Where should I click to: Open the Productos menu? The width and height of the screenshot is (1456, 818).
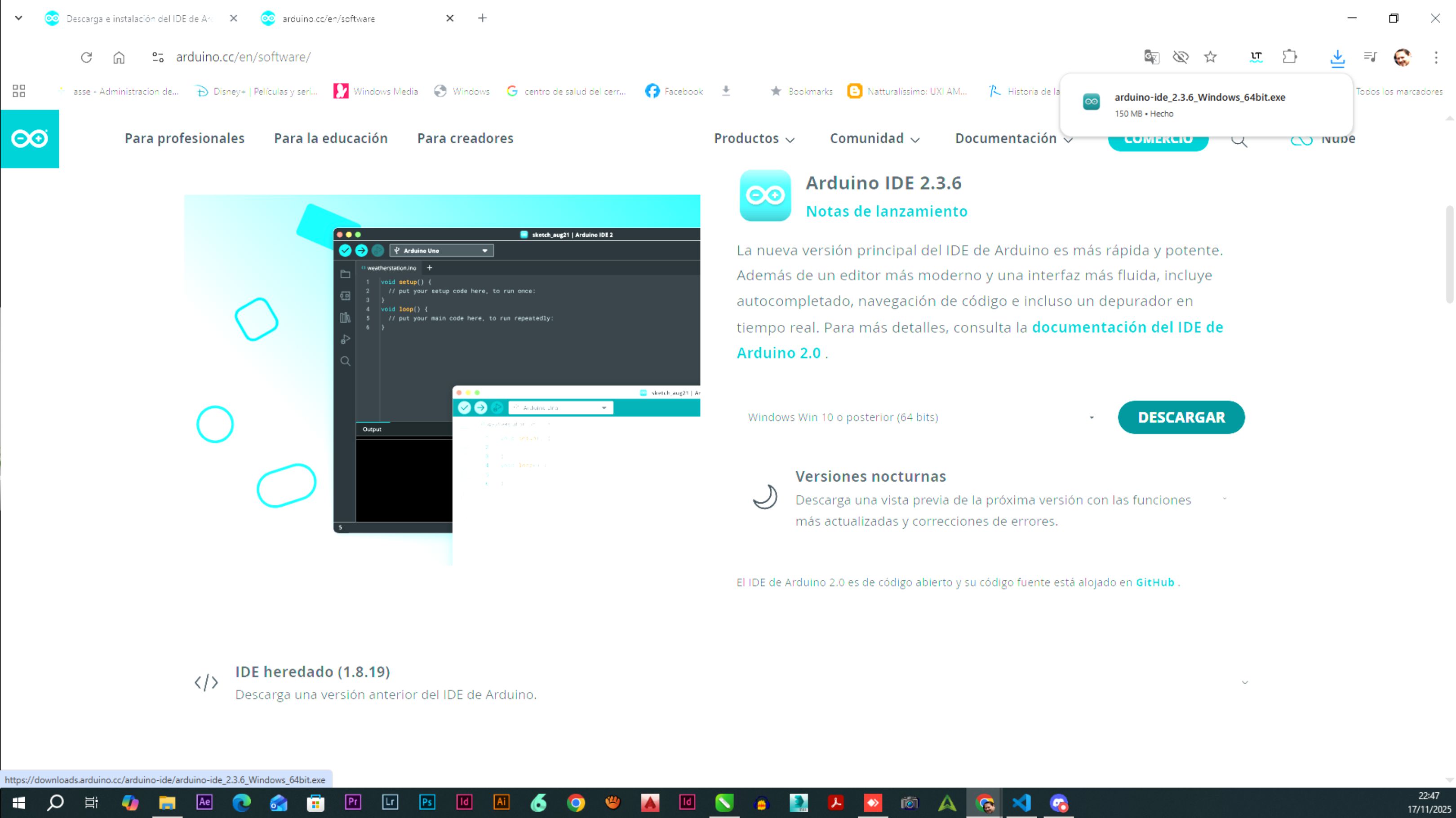pos(754,138)
